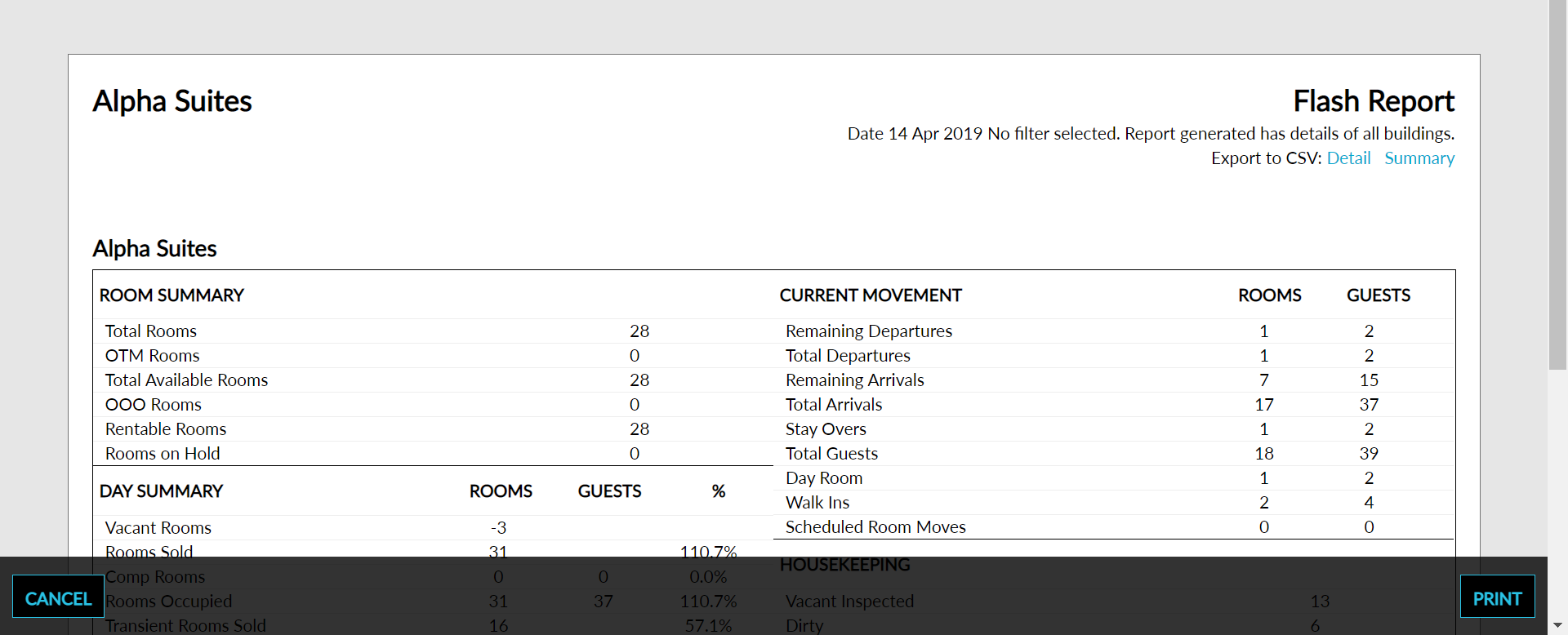Click the Flash Report title
Image resolution: width=1568 pixels, height=635 pixels.
1373,101
